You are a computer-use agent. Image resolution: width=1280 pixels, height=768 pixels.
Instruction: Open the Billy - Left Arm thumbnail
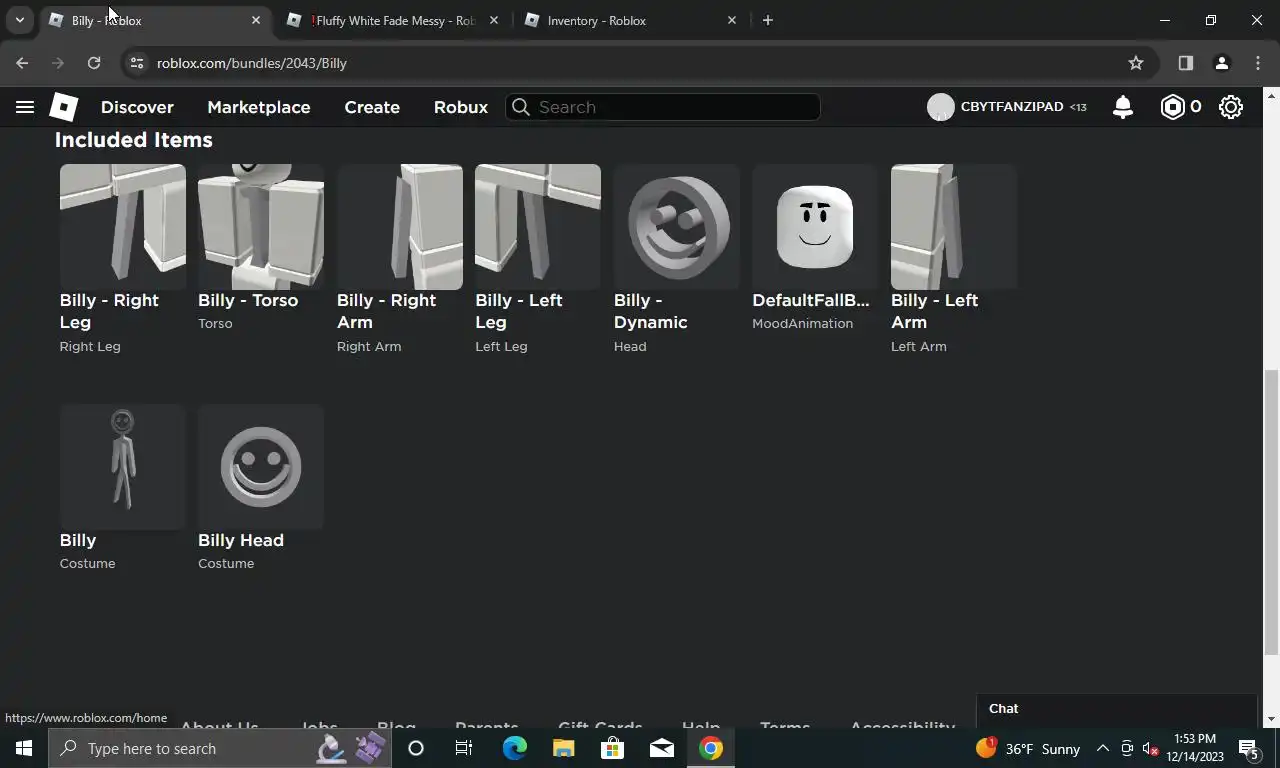pyautogui.click(x=954, y=227)
